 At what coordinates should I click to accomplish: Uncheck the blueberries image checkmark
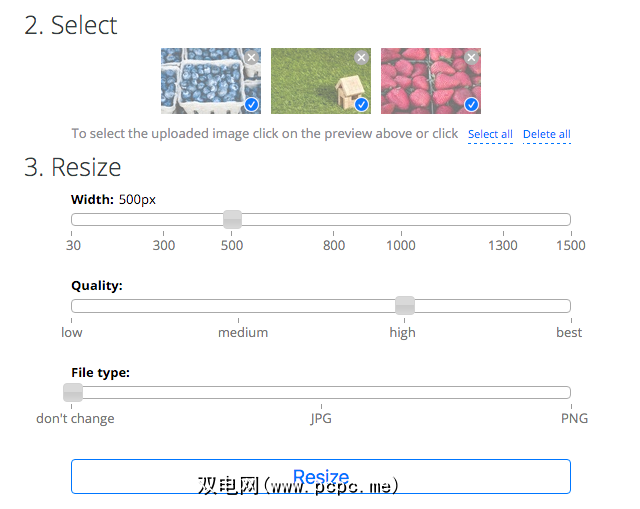click(251, 104)
